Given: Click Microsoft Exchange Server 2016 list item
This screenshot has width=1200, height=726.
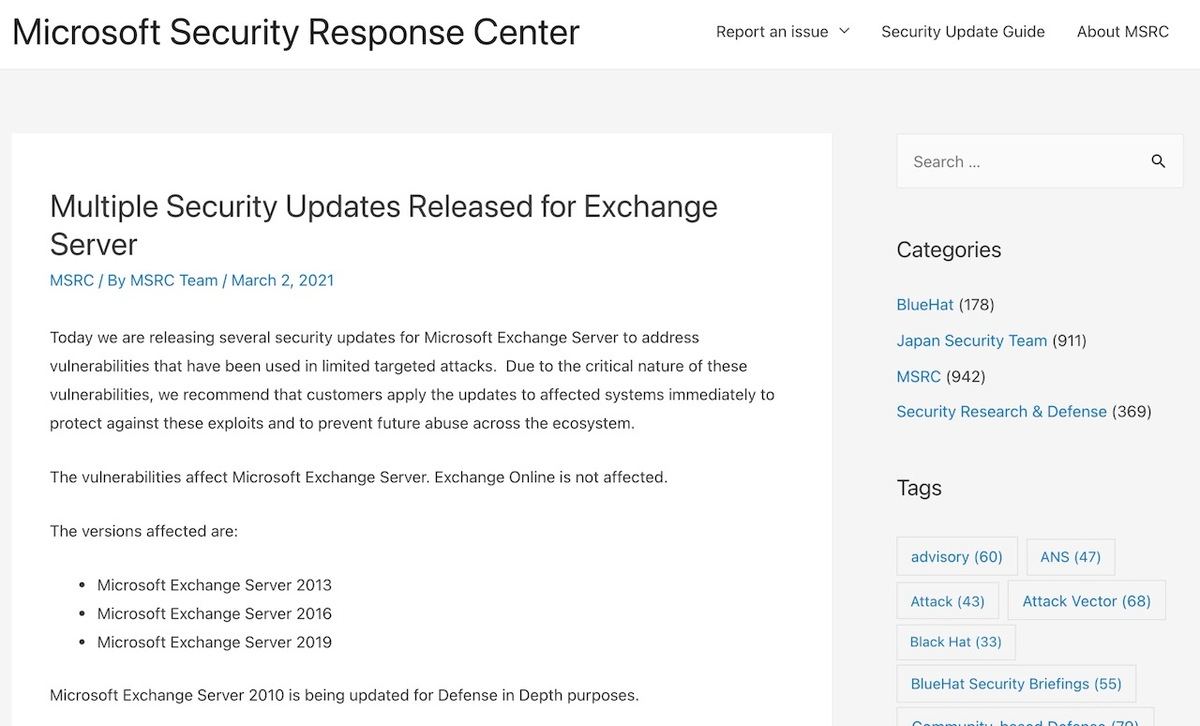Looking at the screenshot, I should pyautogui.click(x=214, y=613).
